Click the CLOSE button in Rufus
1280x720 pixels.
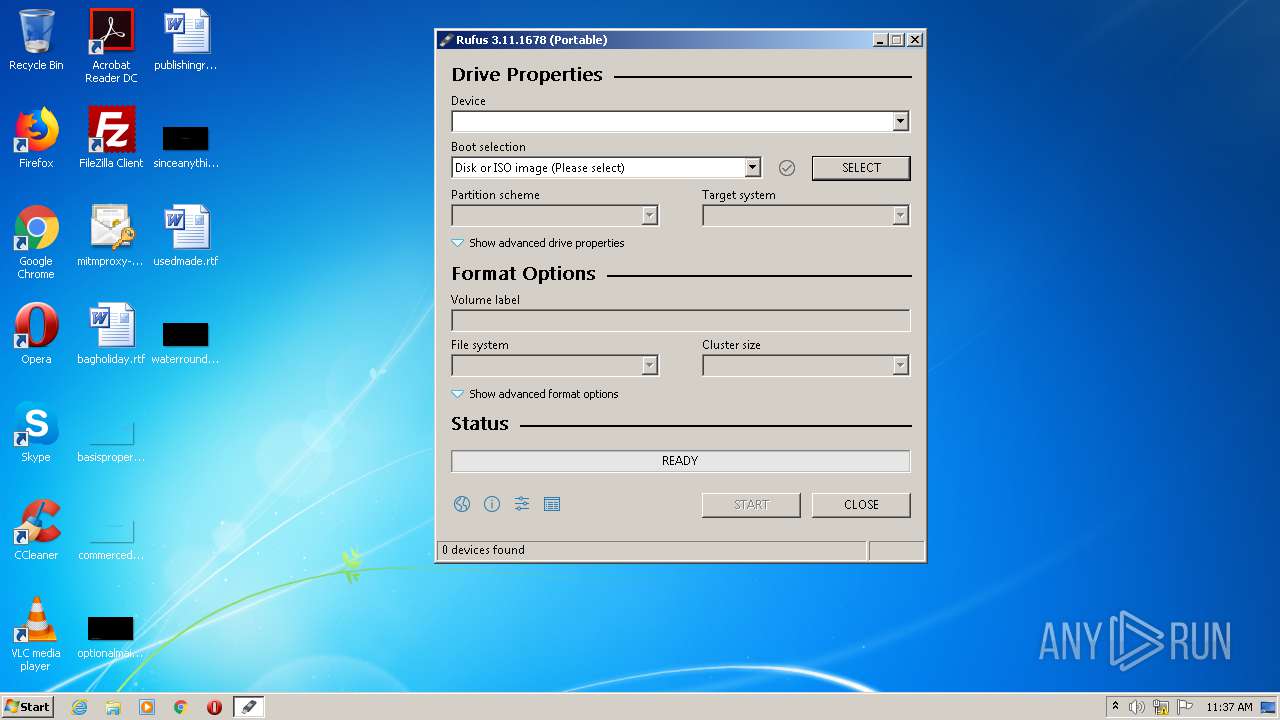861,505
